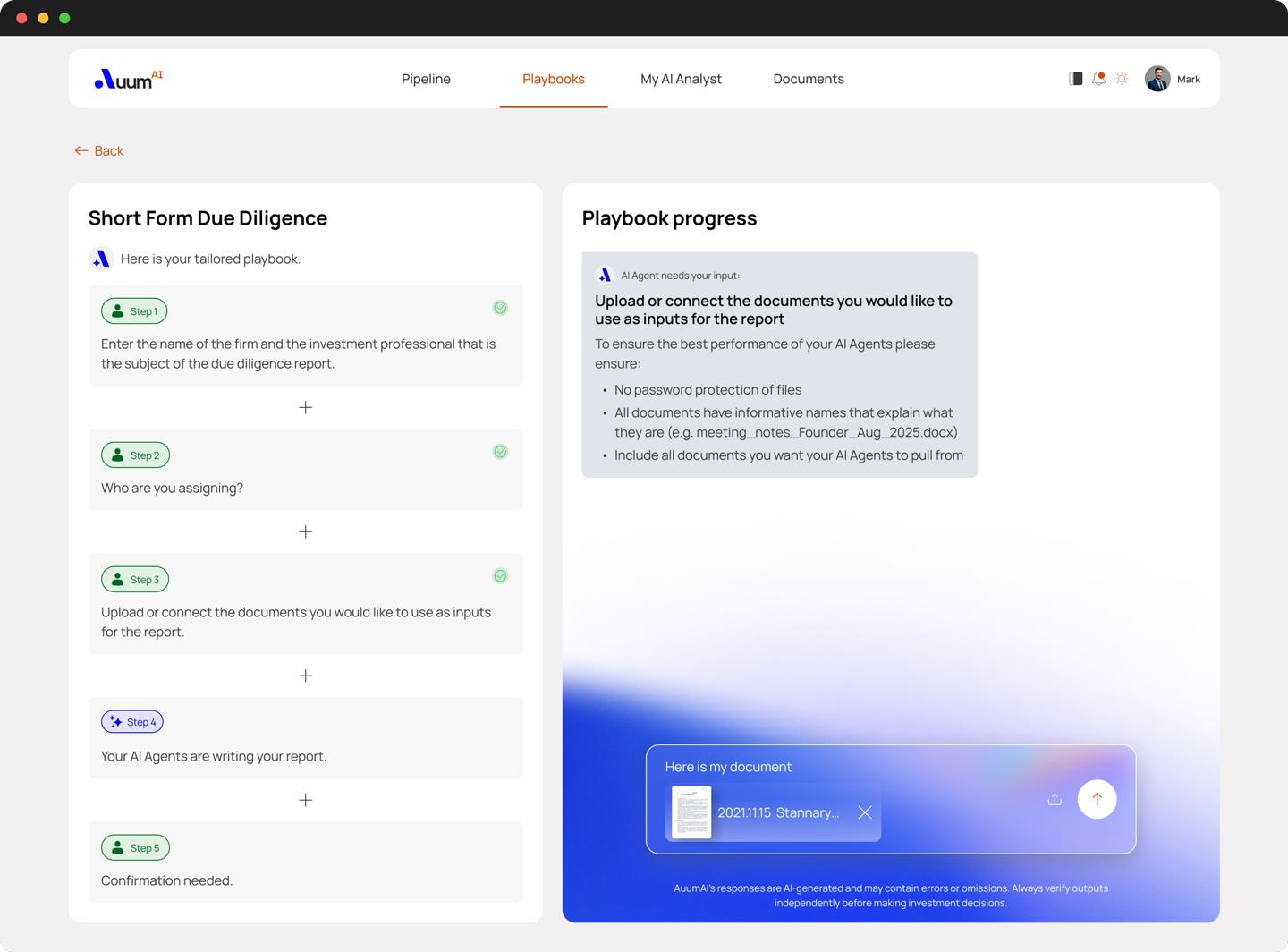This screenshot has width=1288, height=952.
Task: Send message with arrow button
Action: pyautogui.click(x=1097, y=800)
